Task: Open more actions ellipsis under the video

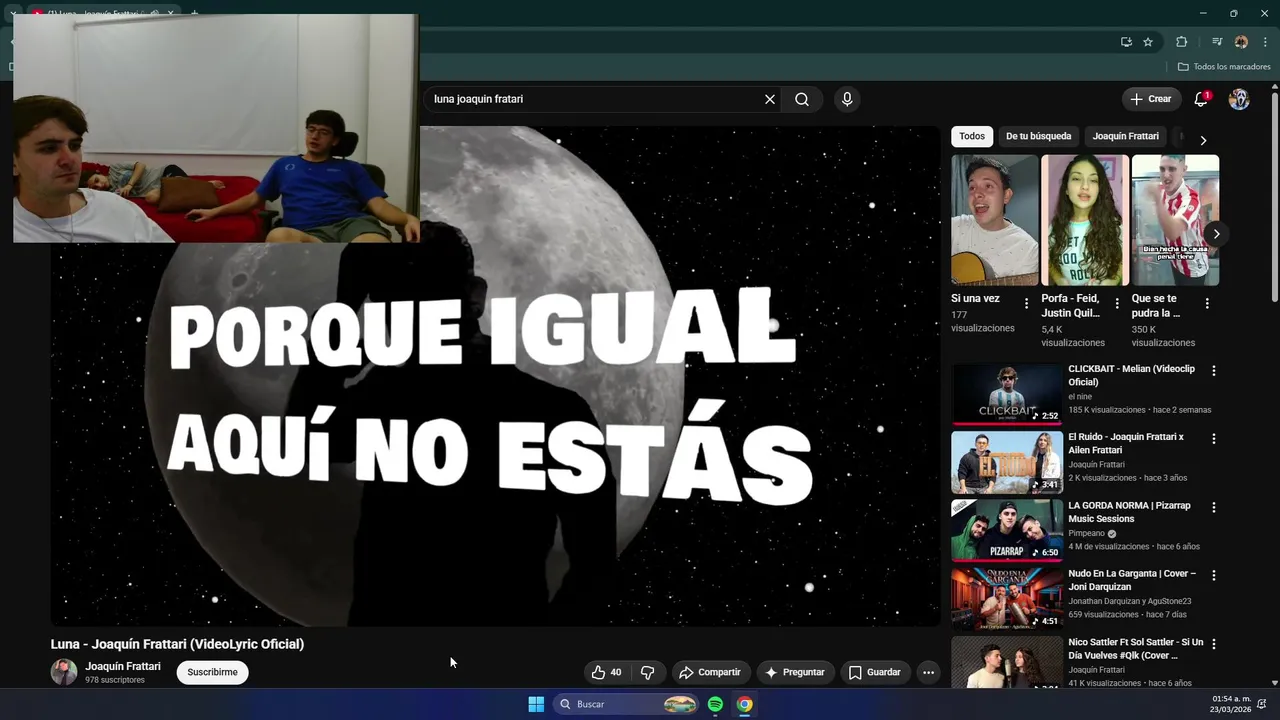Action: coord(928,672)
